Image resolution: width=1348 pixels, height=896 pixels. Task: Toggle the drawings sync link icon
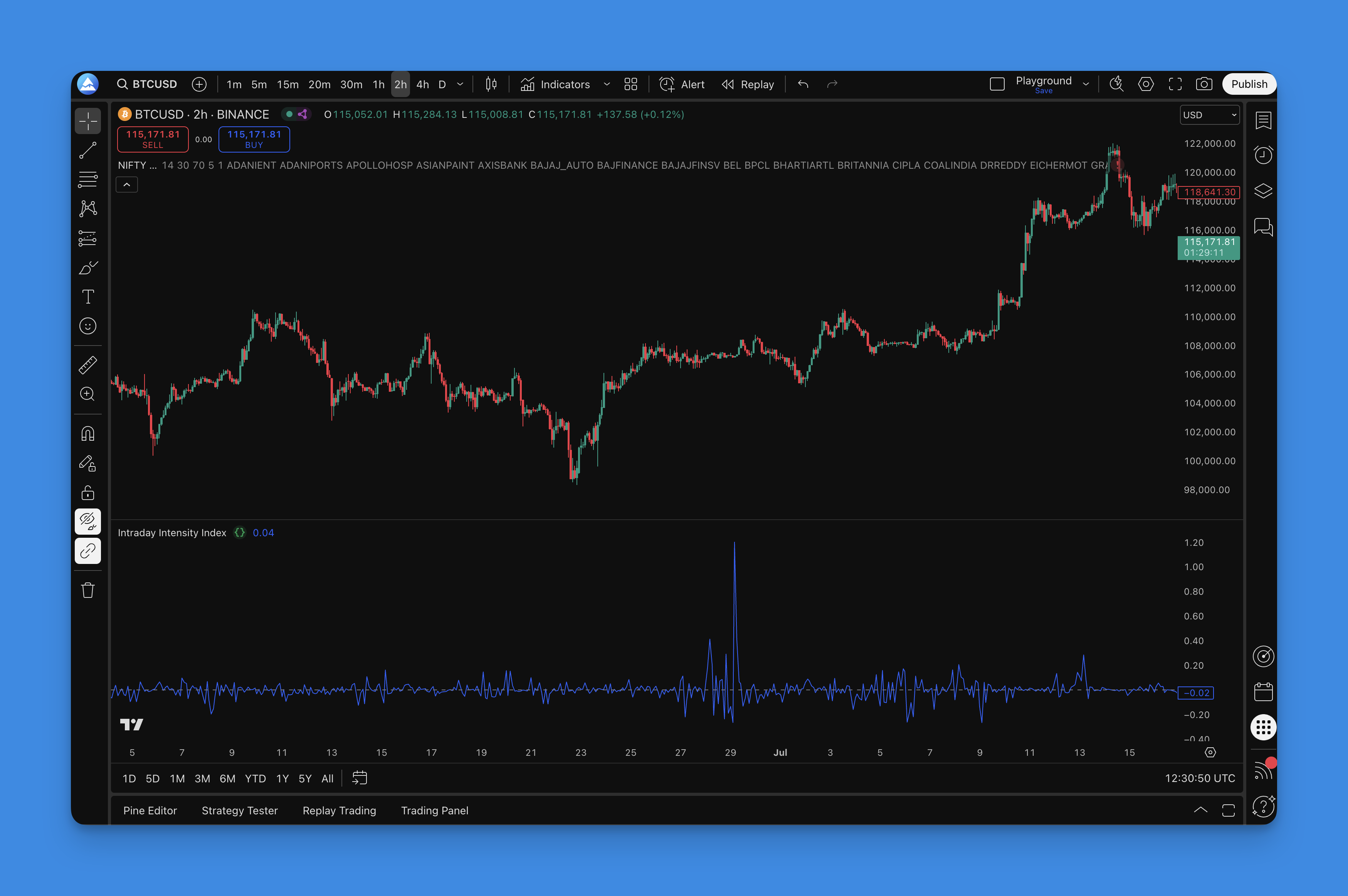87,551
